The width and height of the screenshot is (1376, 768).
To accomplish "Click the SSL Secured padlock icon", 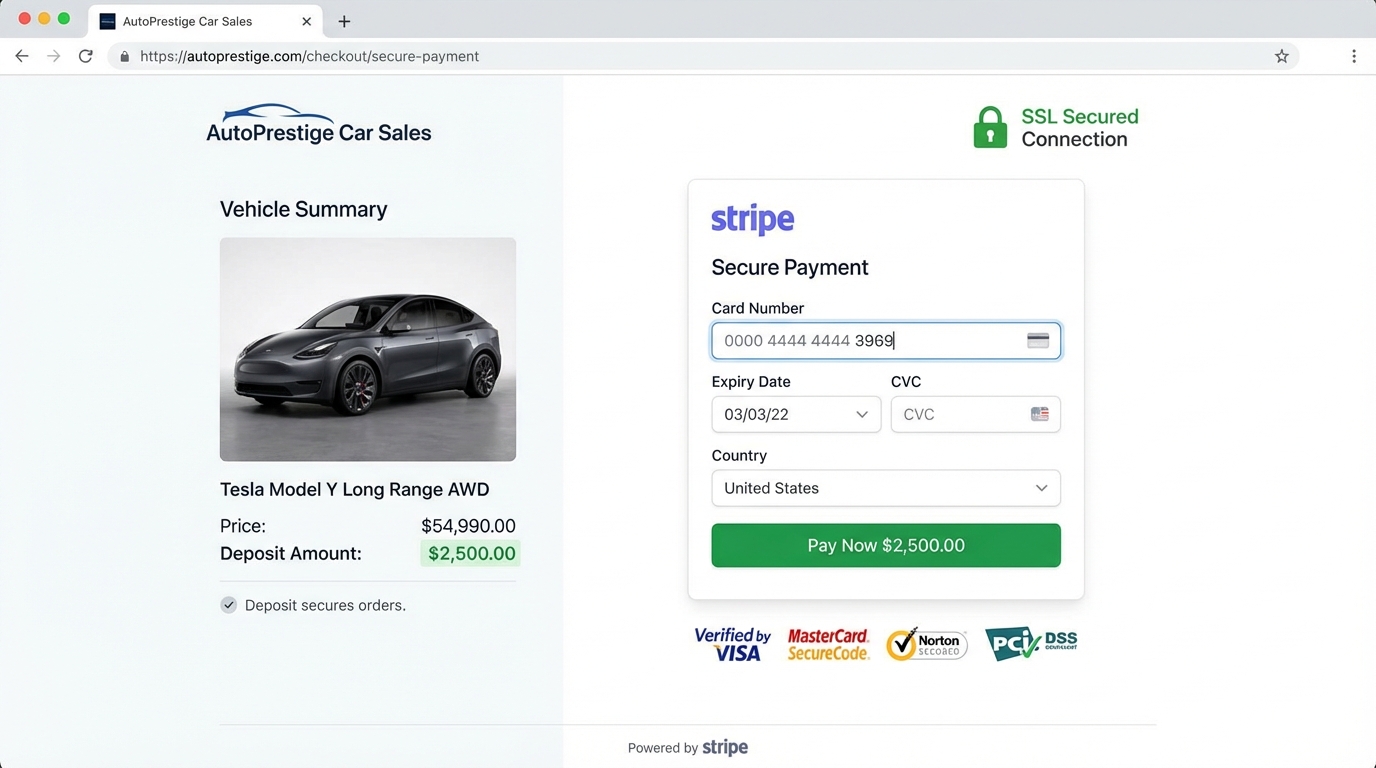I will coord(990,126).
